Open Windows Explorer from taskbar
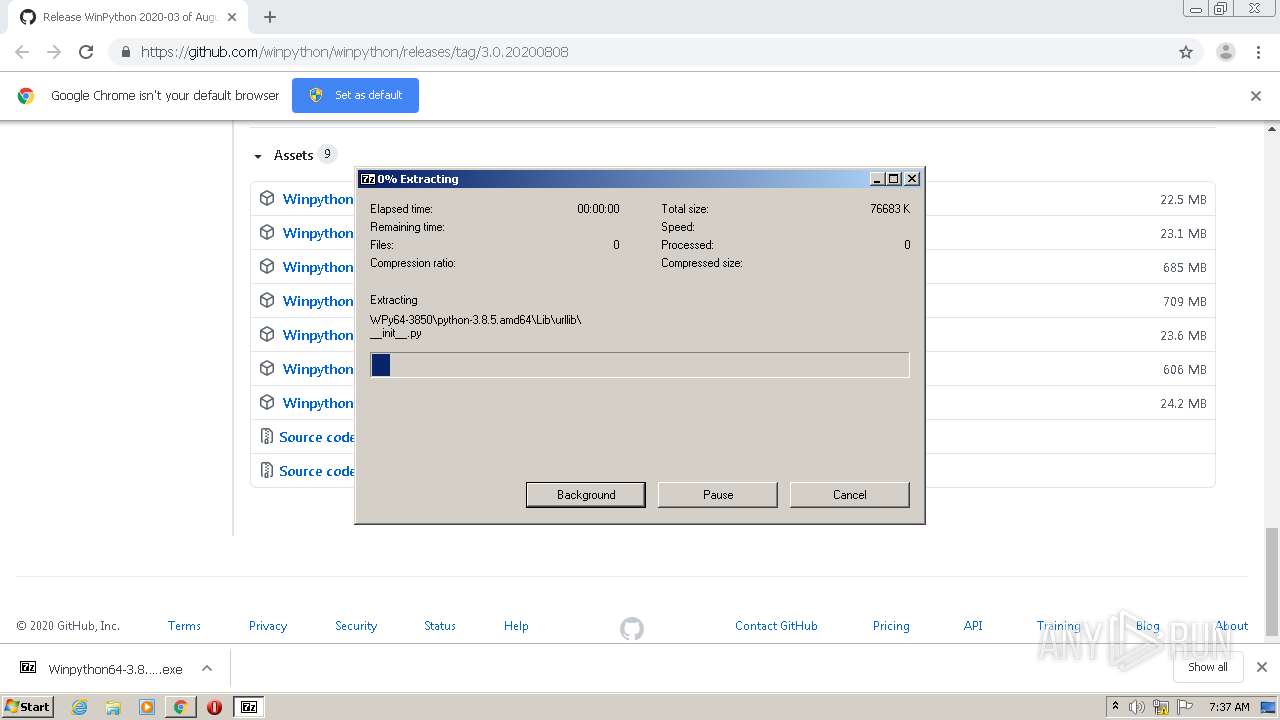This screenshot has height=720, width=1280. [113, 707]
